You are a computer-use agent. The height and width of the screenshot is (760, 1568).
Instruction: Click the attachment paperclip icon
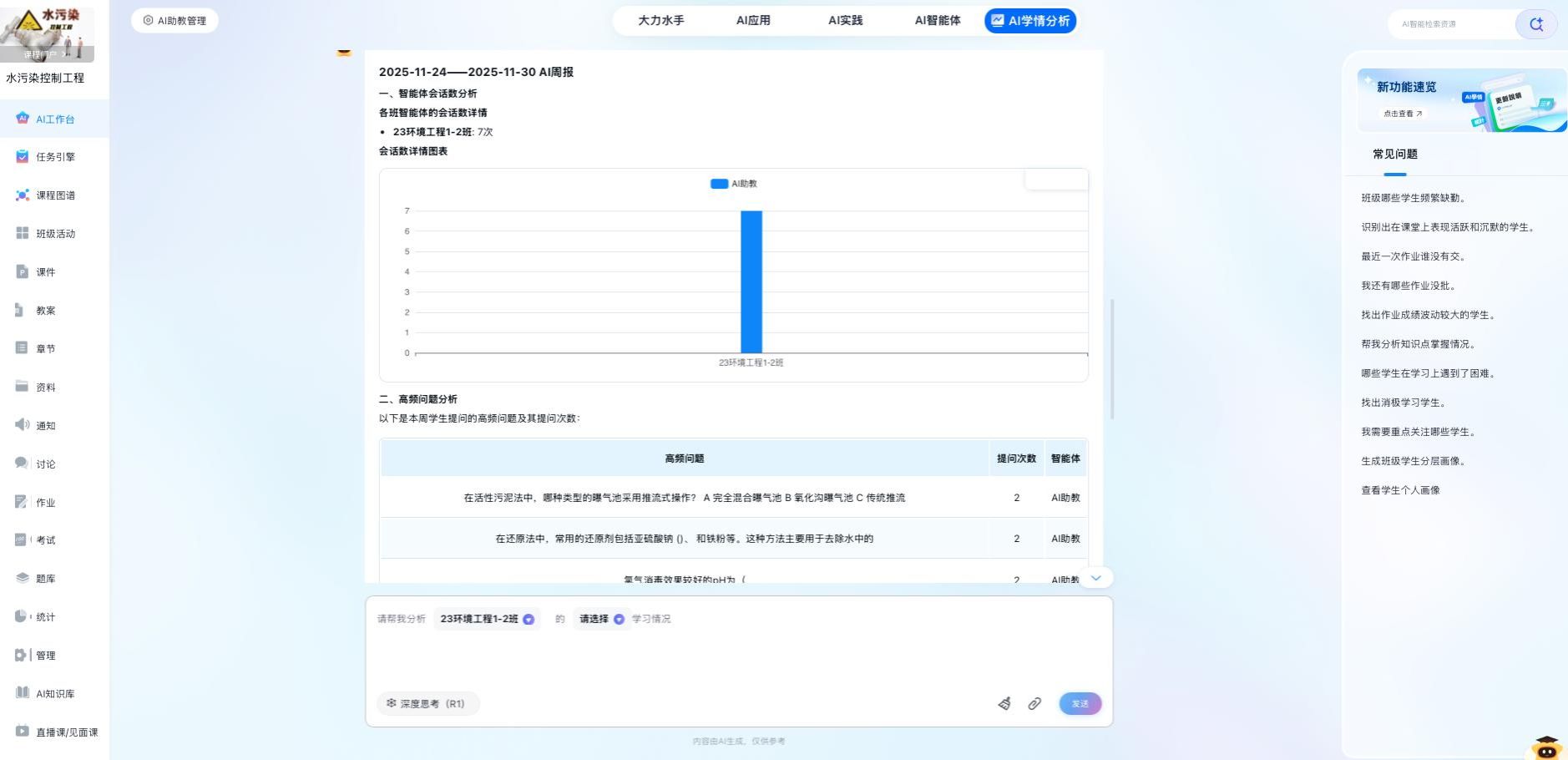1034,703
